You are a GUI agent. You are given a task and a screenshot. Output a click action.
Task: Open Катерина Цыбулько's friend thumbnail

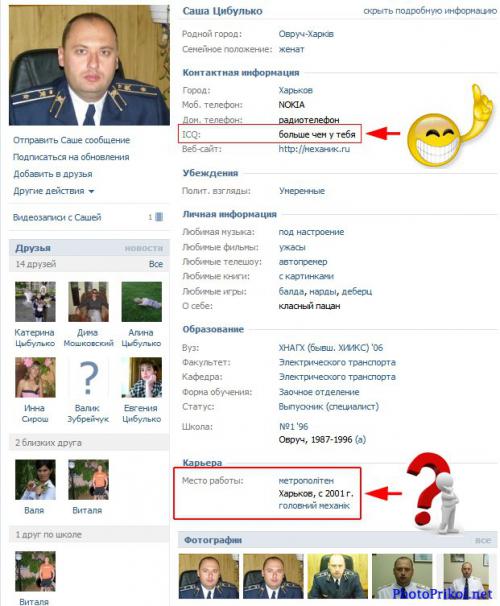point(35,302)
